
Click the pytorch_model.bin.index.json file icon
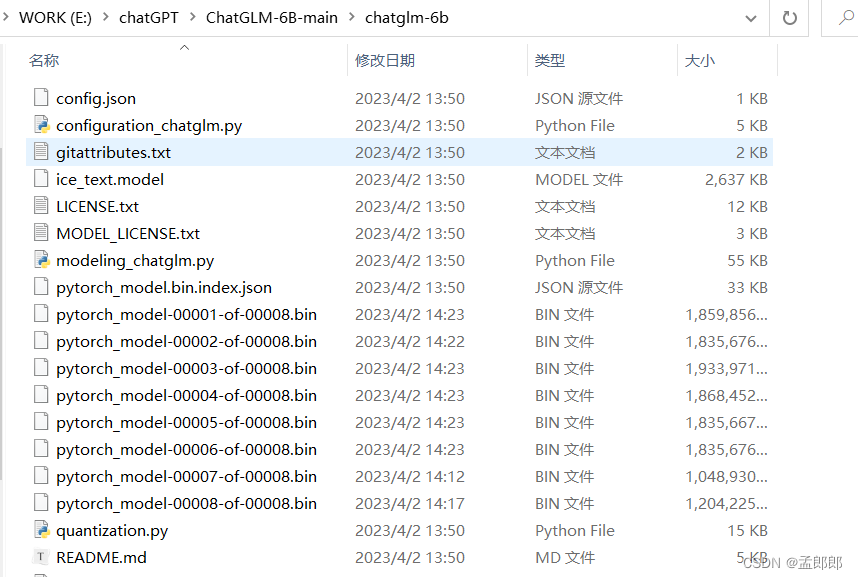[41, 287]
